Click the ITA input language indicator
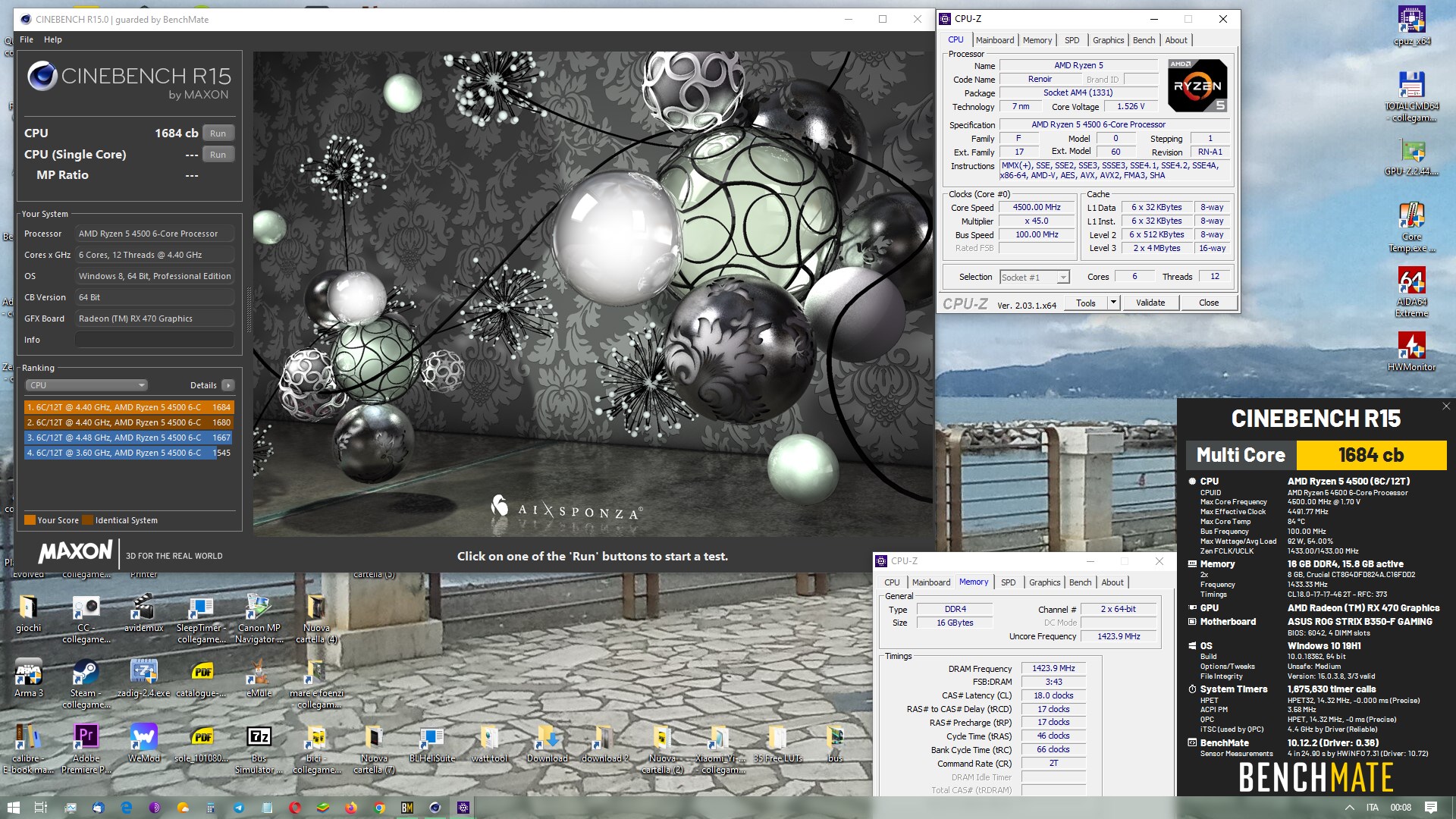This screenshot has width=1456, height=819. click(x=1373, y=808)
